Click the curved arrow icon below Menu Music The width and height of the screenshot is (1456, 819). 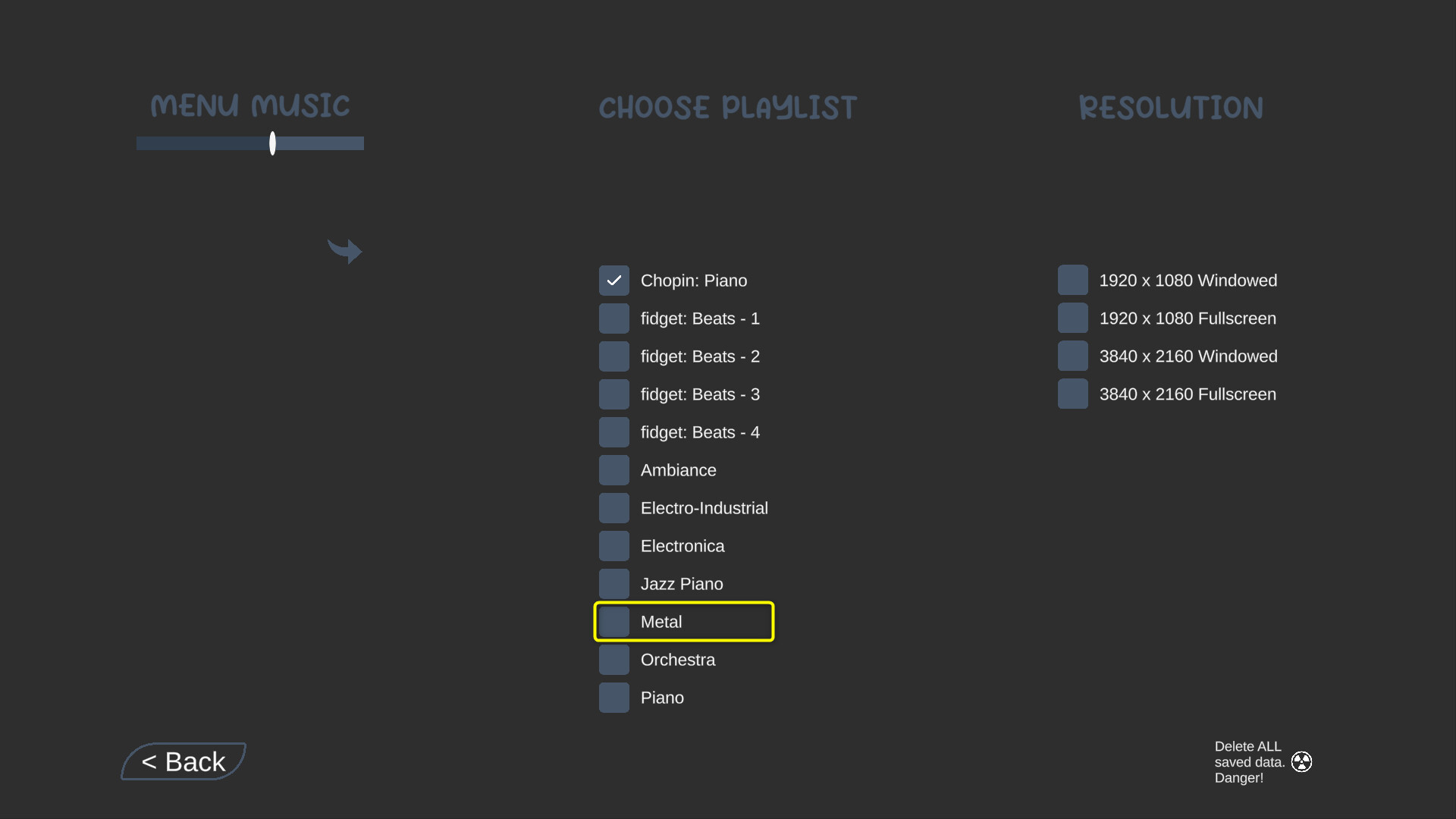[x=345, y=250]
